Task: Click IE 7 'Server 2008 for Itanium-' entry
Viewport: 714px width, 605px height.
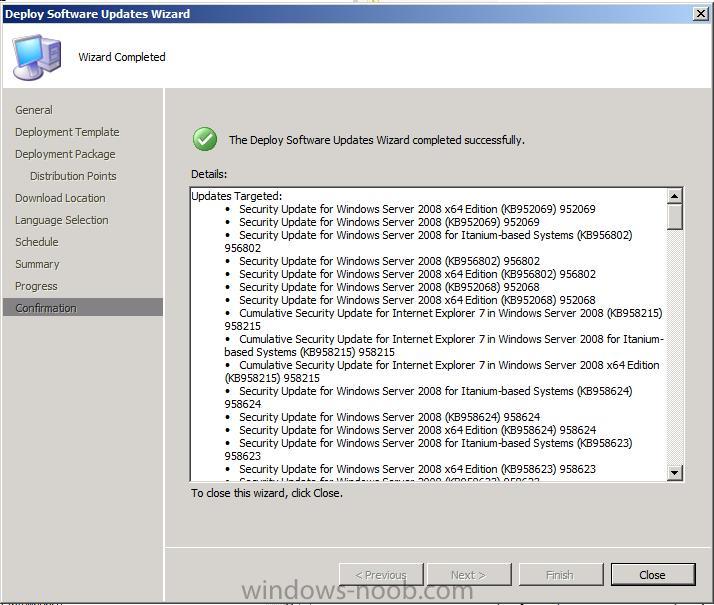Action: click(444, 346)
